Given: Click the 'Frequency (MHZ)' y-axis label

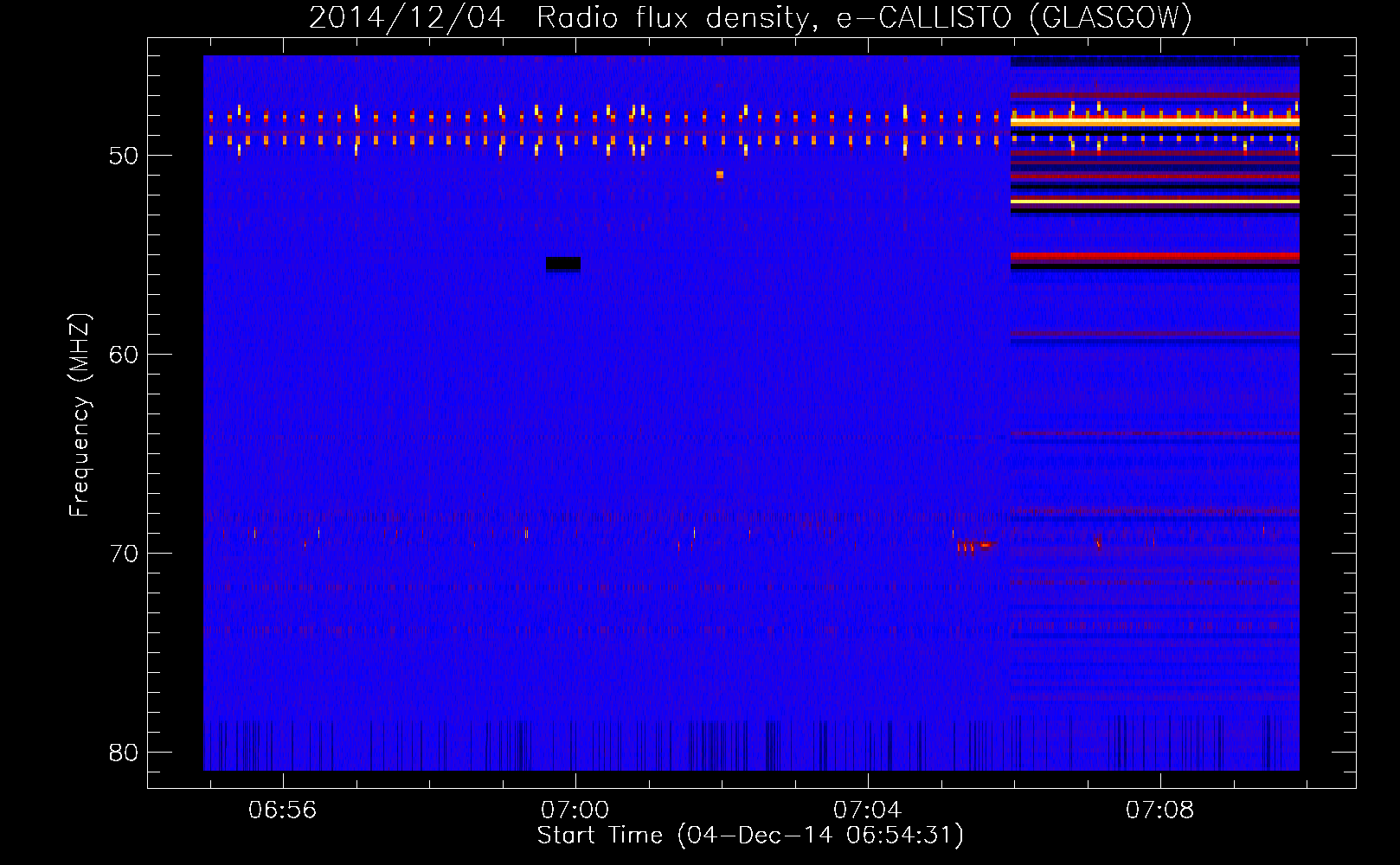Looking at the screenshot, I should [x=79, y=414].
